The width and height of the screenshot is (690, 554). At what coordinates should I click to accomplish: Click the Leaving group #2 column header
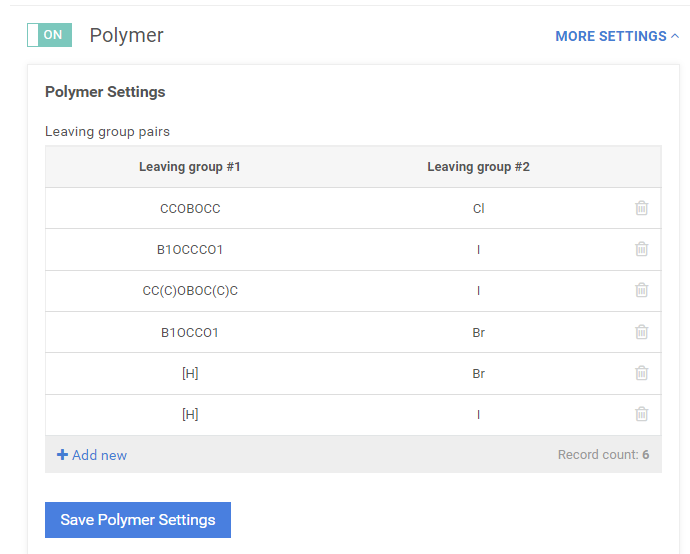(478, 167)
